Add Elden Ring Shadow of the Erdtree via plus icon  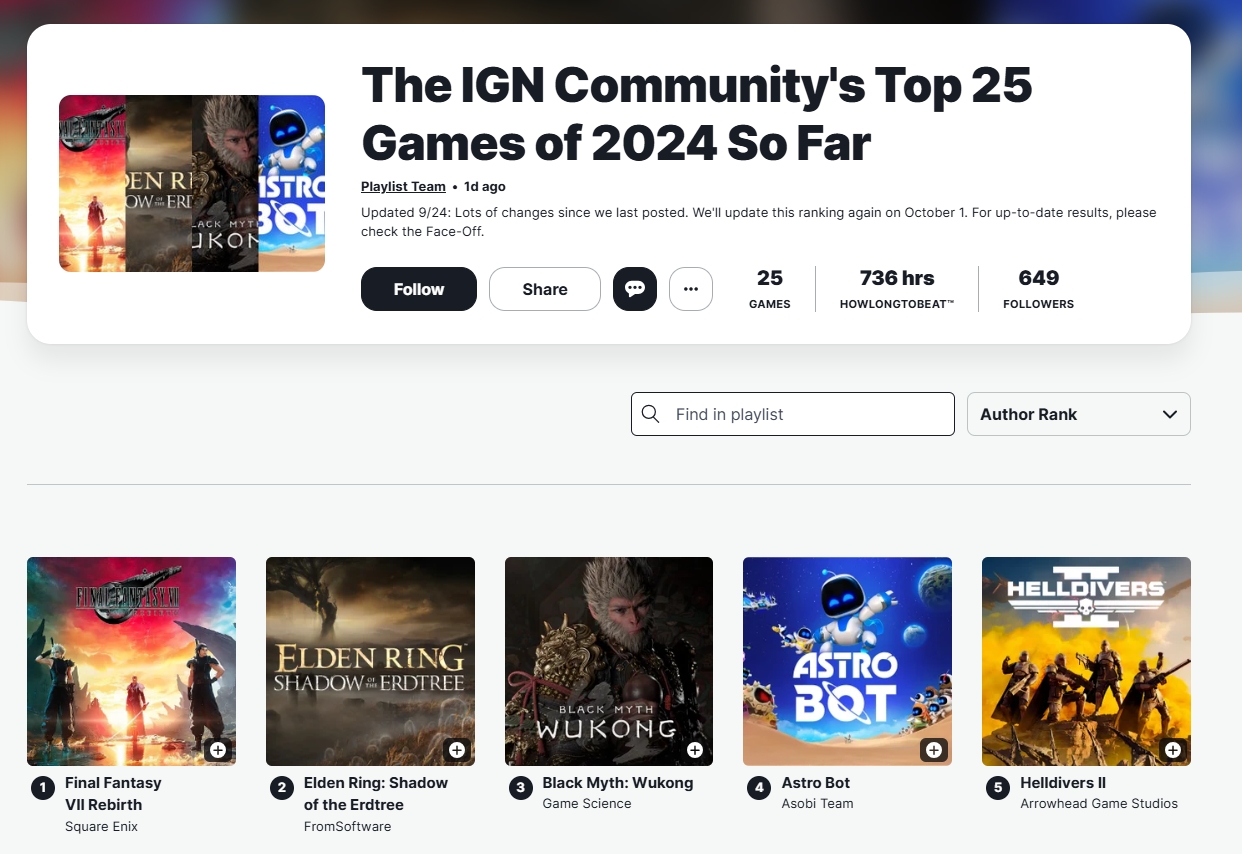457,750
